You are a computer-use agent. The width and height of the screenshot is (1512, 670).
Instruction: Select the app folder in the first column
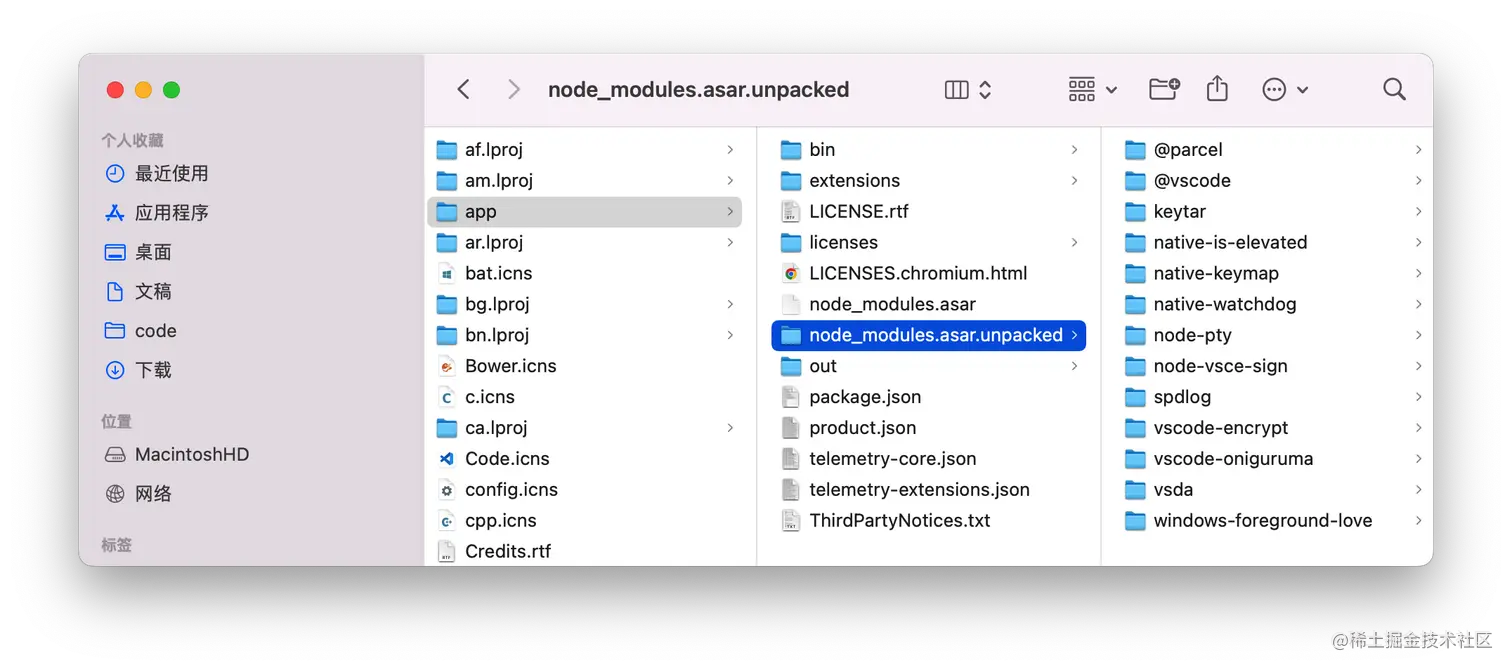(x=481, y=211)
